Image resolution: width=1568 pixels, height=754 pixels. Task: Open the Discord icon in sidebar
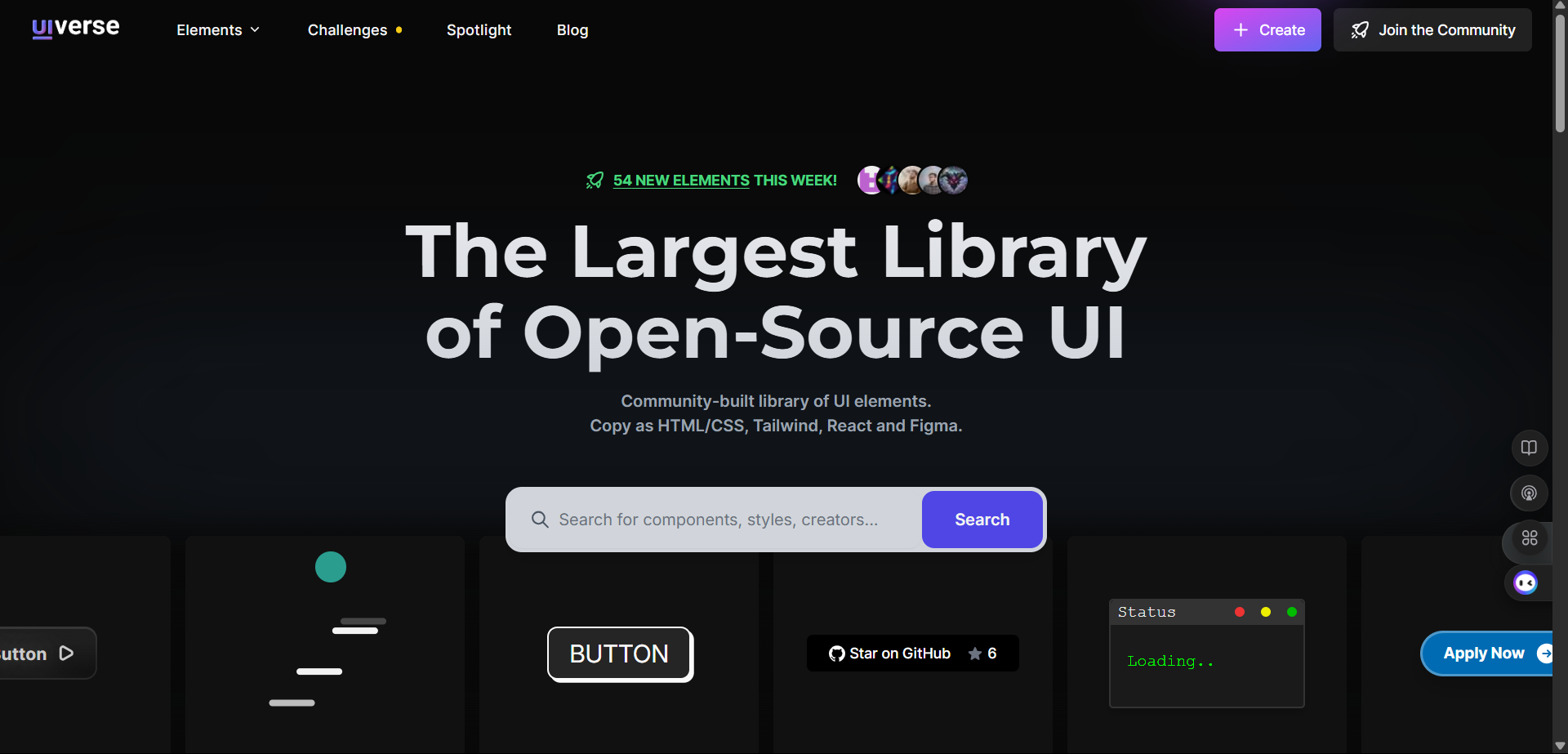pos(1526,582)
